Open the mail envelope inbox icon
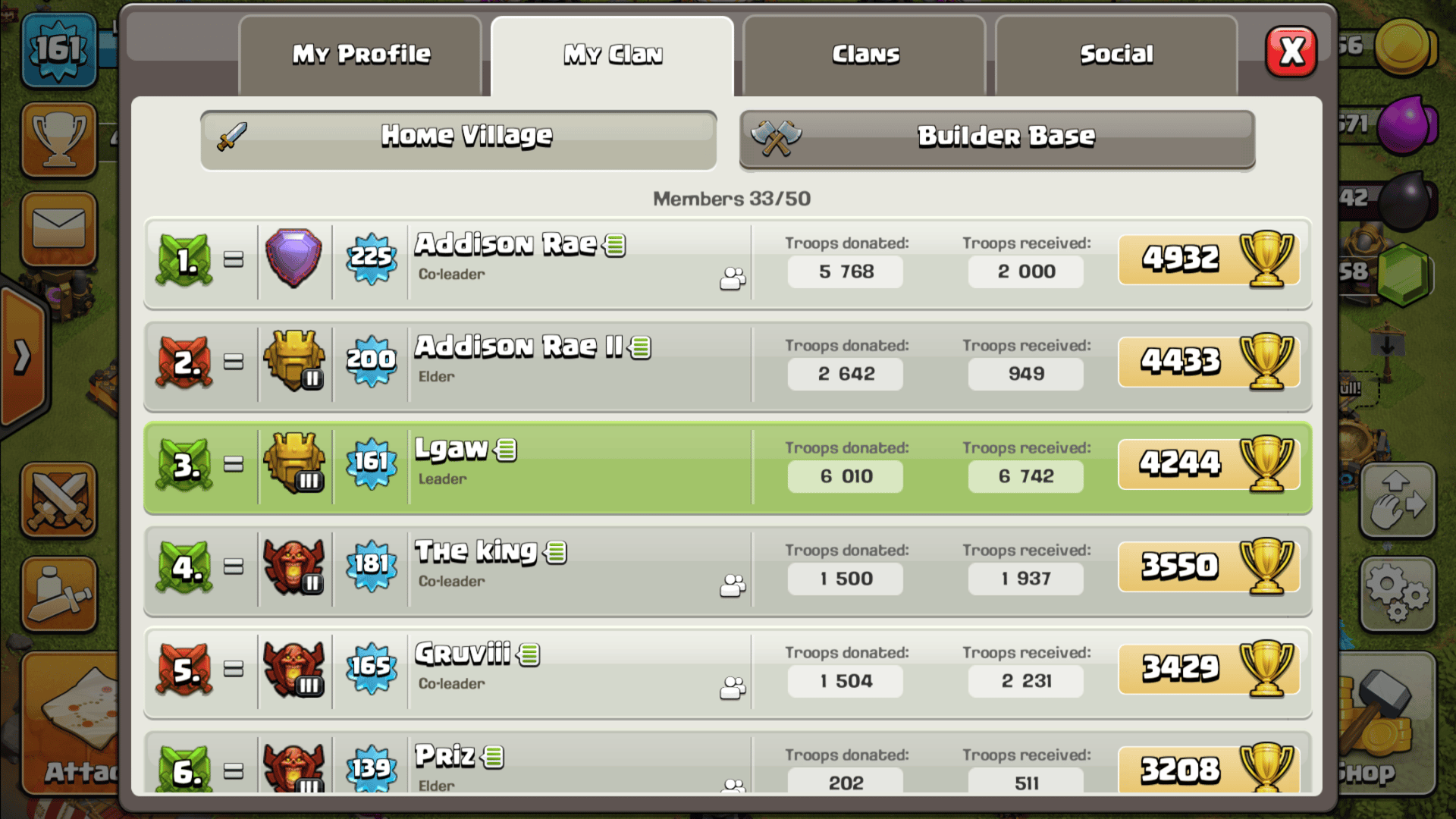The width and height of the screenshot is (1456, 819). 59,229
